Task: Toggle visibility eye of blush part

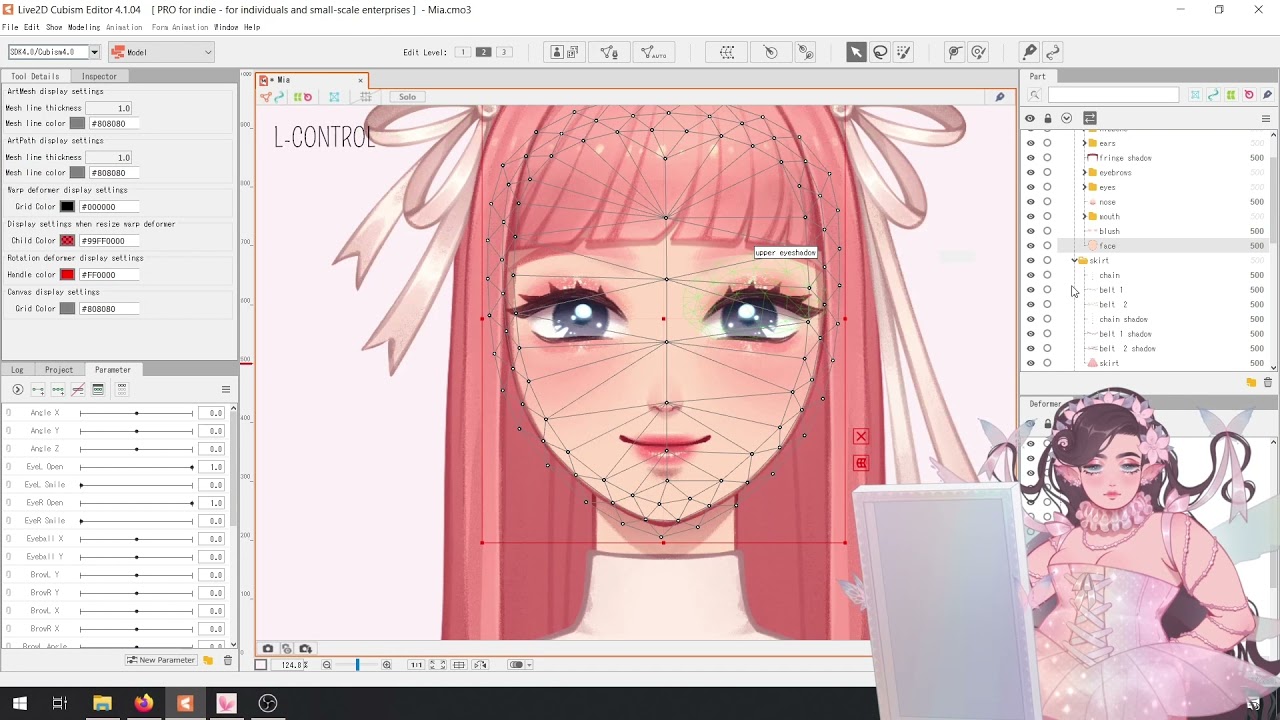Action: (1031, 231)
